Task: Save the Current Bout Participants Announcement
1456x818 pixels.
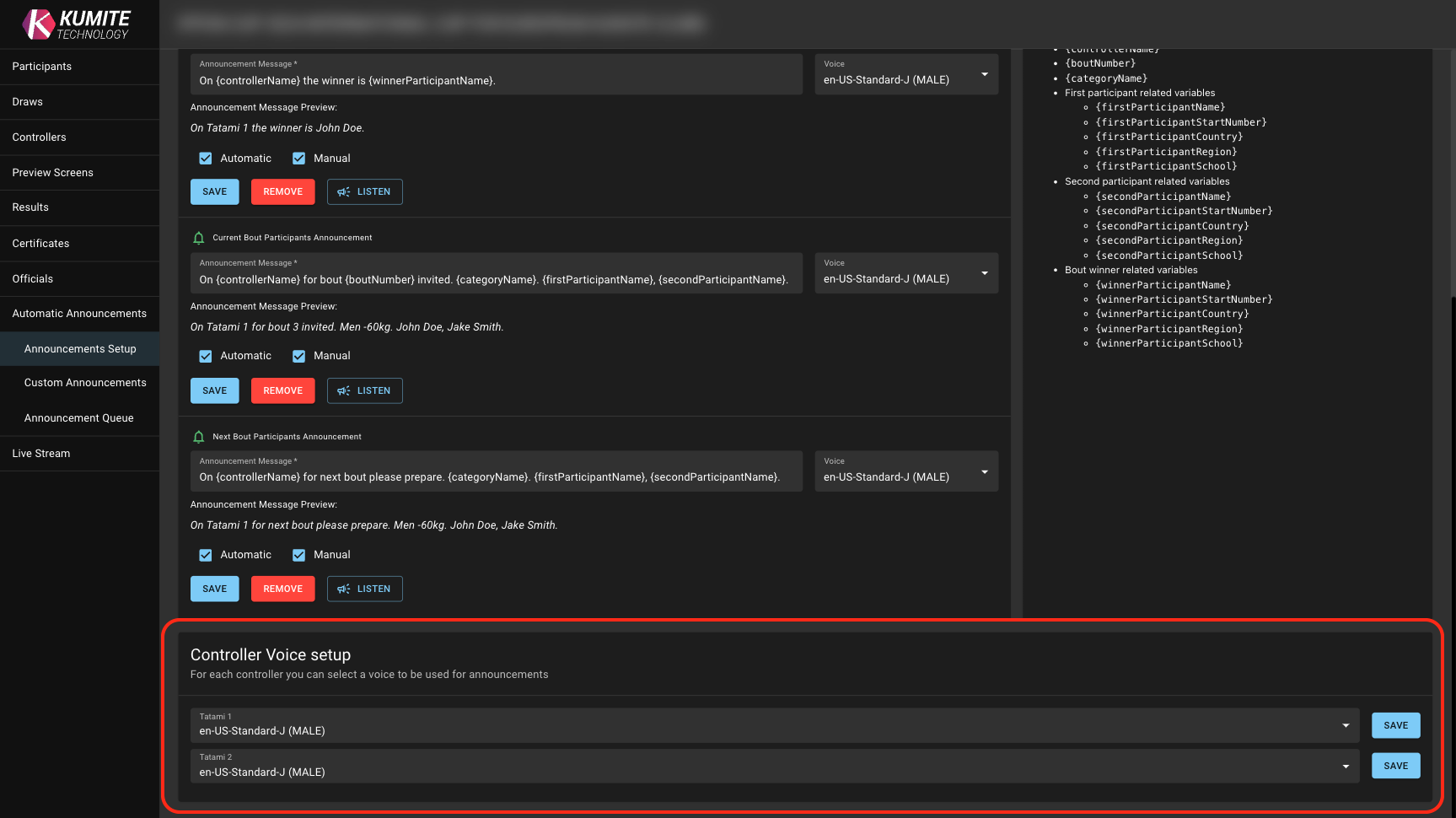Action: pos(215,391)
